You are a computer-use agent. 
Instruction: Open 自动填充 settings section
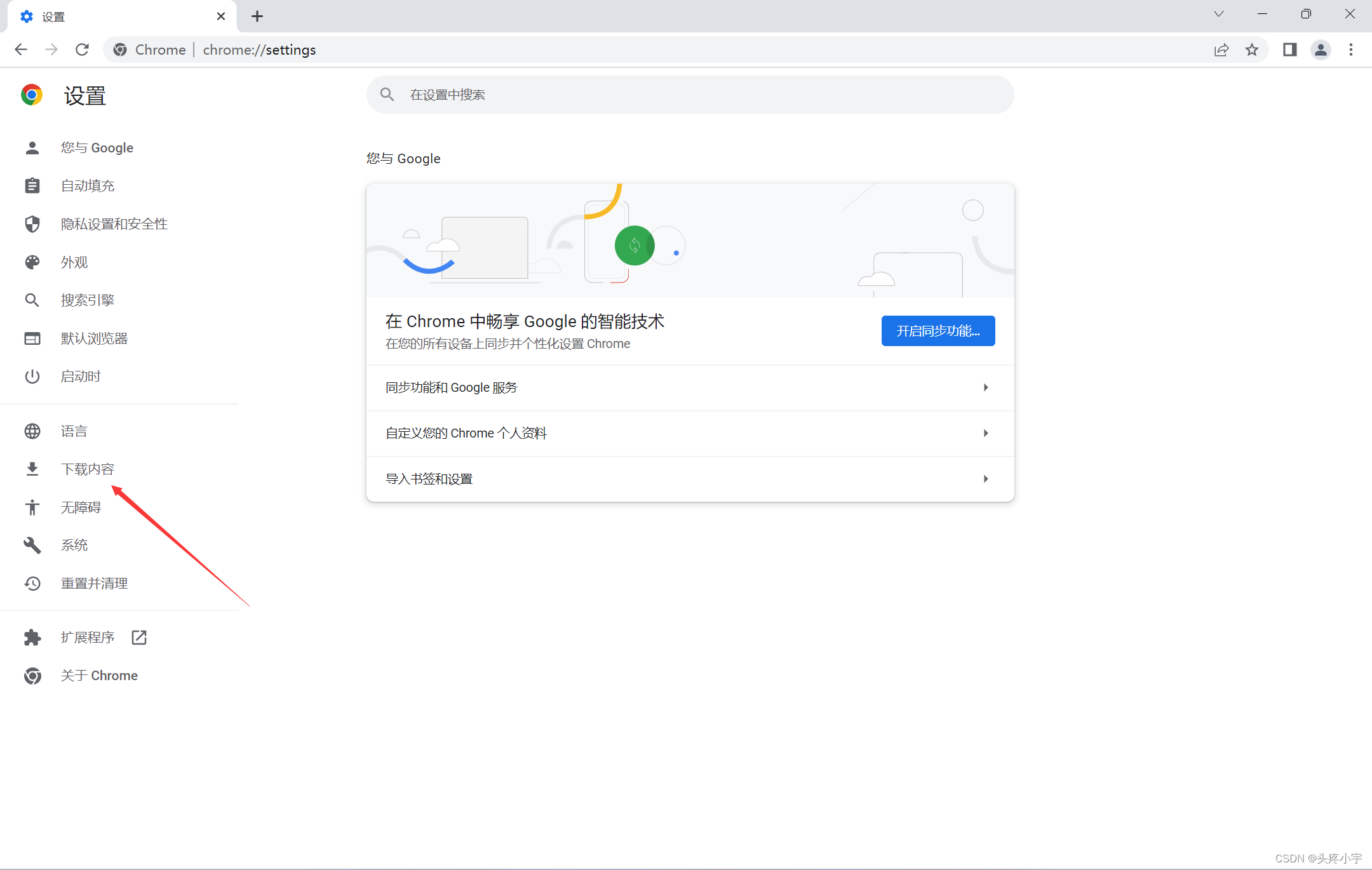click(x=88, y=185)
